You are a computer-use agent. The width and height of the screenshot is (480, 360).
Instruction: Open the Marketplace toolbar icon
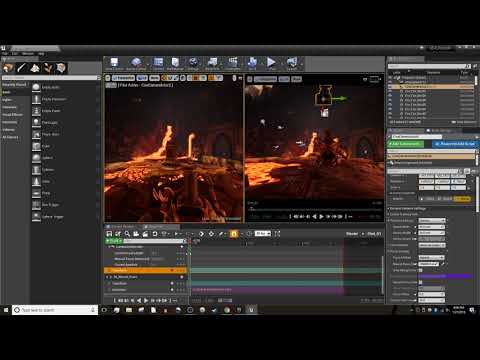(x=175, y=63)
